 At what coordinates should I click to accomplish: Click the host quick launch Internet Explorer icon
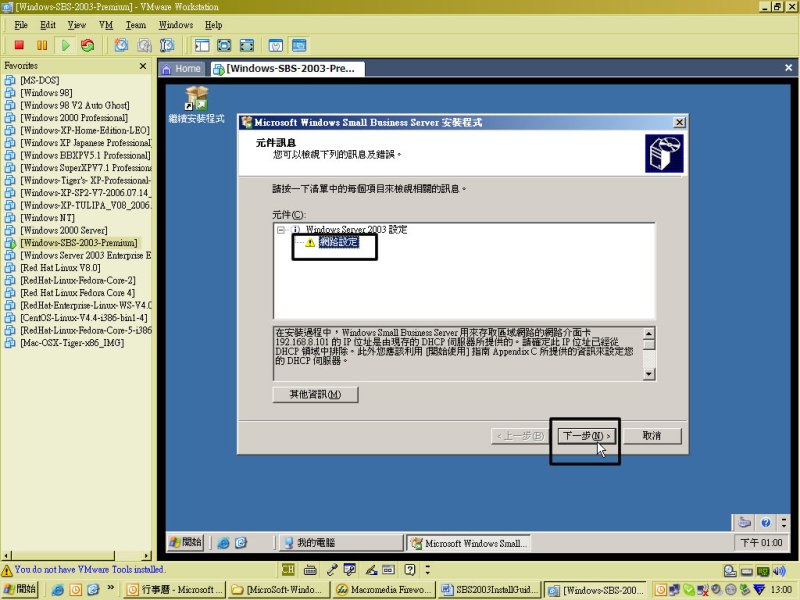(58, 590)
